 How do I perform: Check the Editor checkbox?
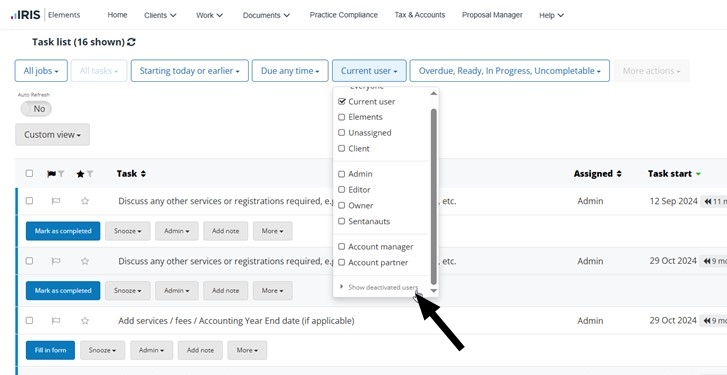click(342, 190)
